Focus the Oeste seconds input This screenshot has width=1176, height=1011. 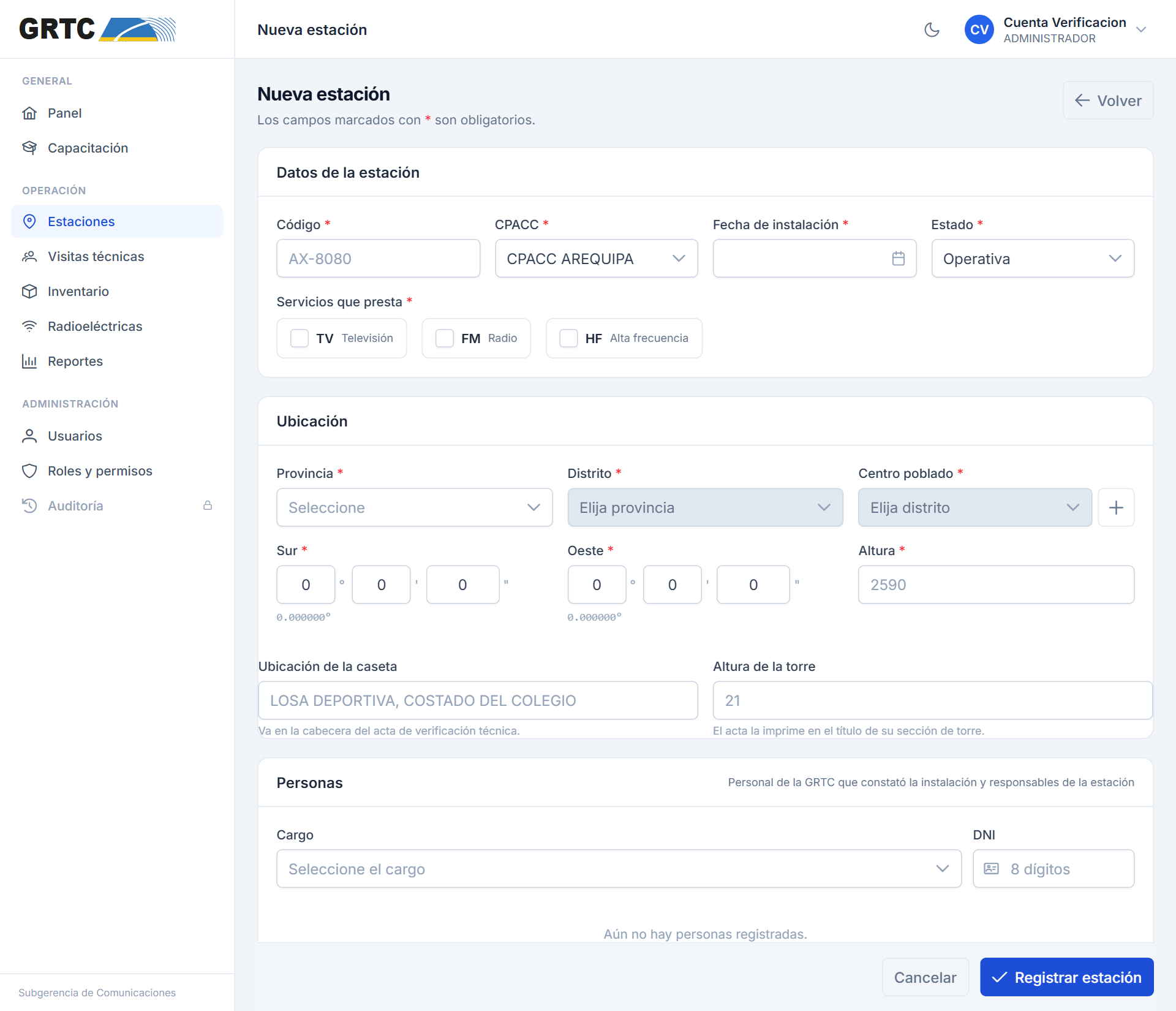753,585
